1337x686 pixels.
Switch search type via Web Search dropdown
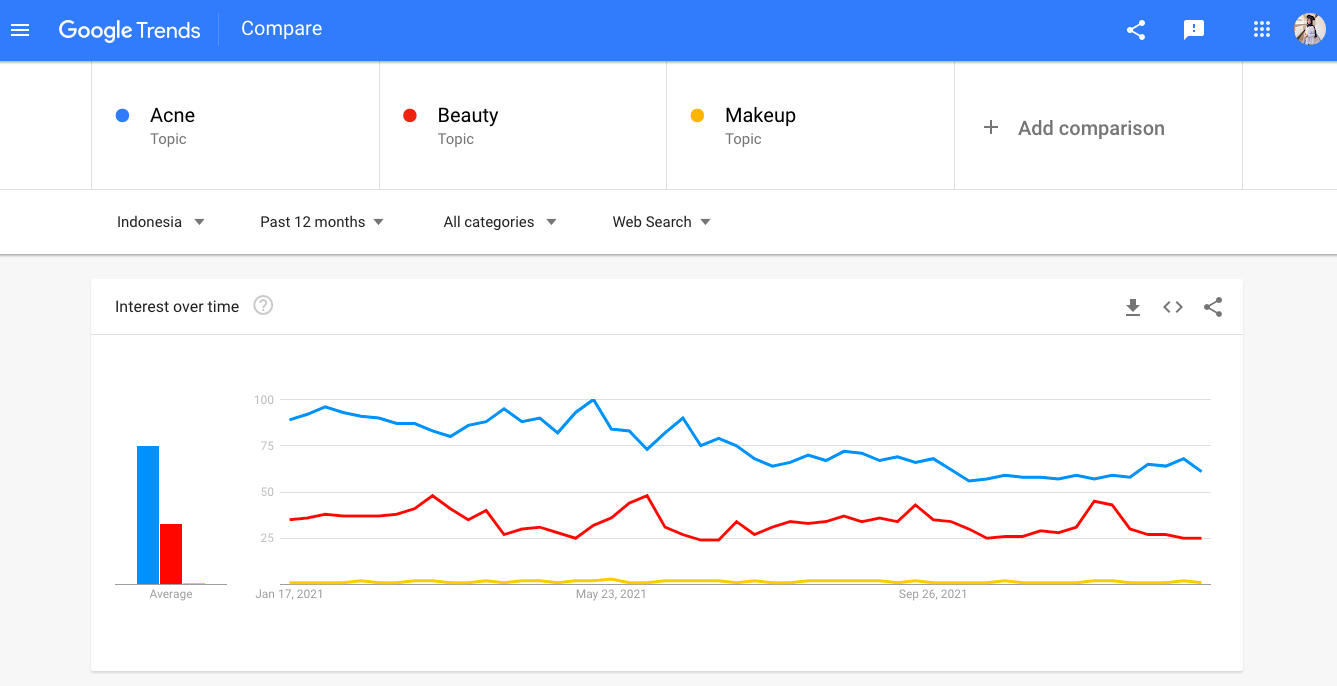(661, 221)
